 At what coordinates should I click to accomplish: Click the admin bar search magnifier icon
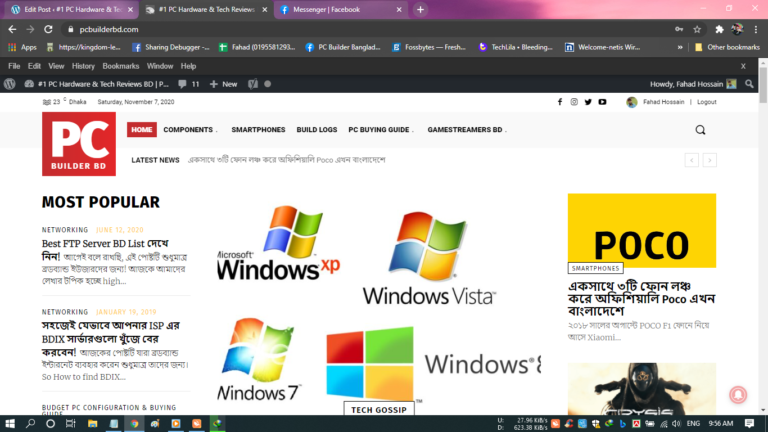coord(749,84)
